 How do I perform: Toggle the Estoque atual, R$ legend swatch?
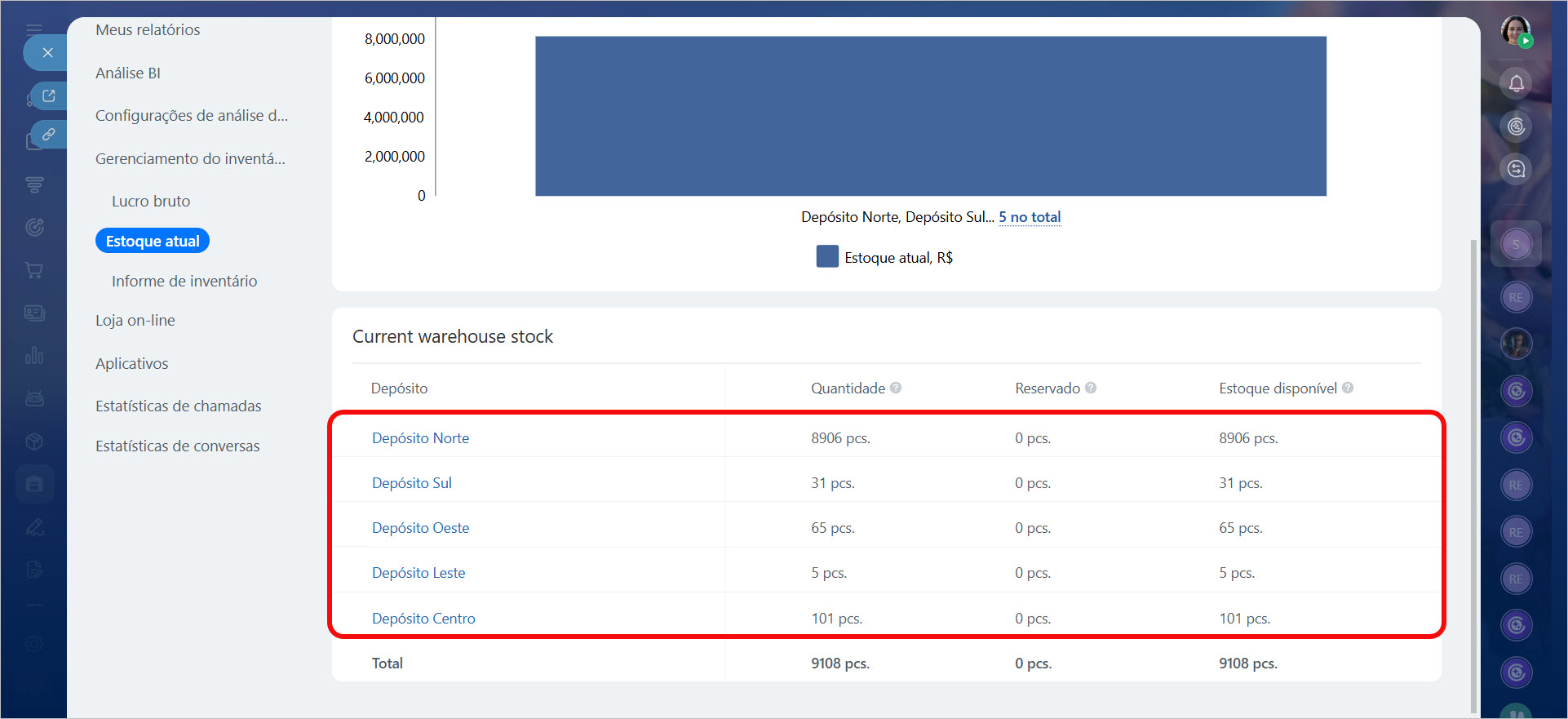[x=827, y=257]
